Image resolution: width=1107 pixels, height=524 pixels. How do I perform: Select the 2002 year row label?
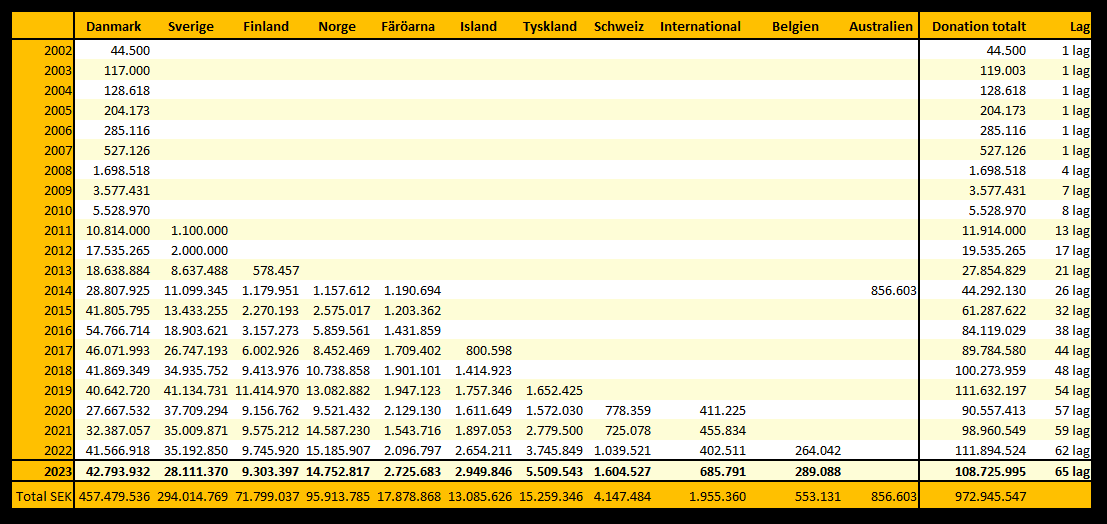click(x=57, y=50)
